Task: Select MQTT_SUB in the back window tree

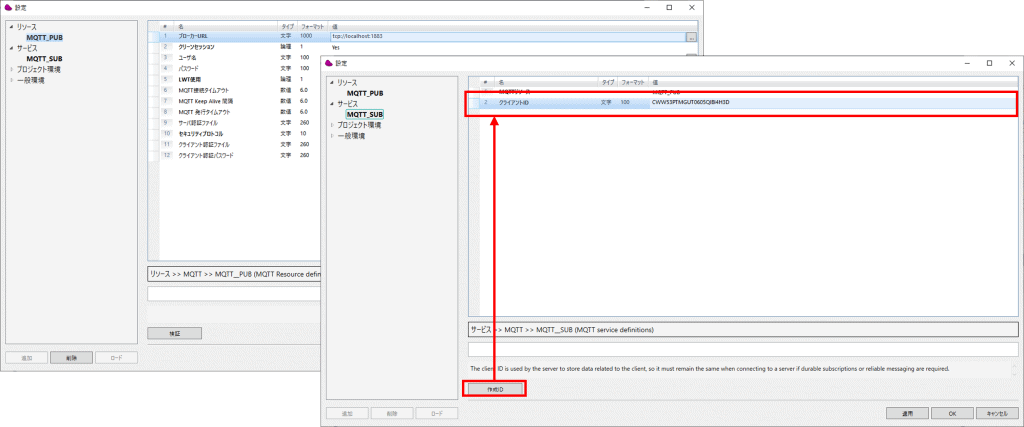Action: pyautogui.click(x=46, y=58)
